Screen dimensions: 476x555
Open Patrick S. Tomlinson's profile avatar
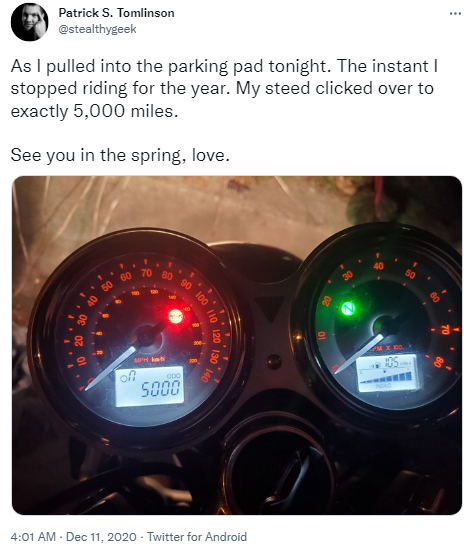tap(29, 22)
